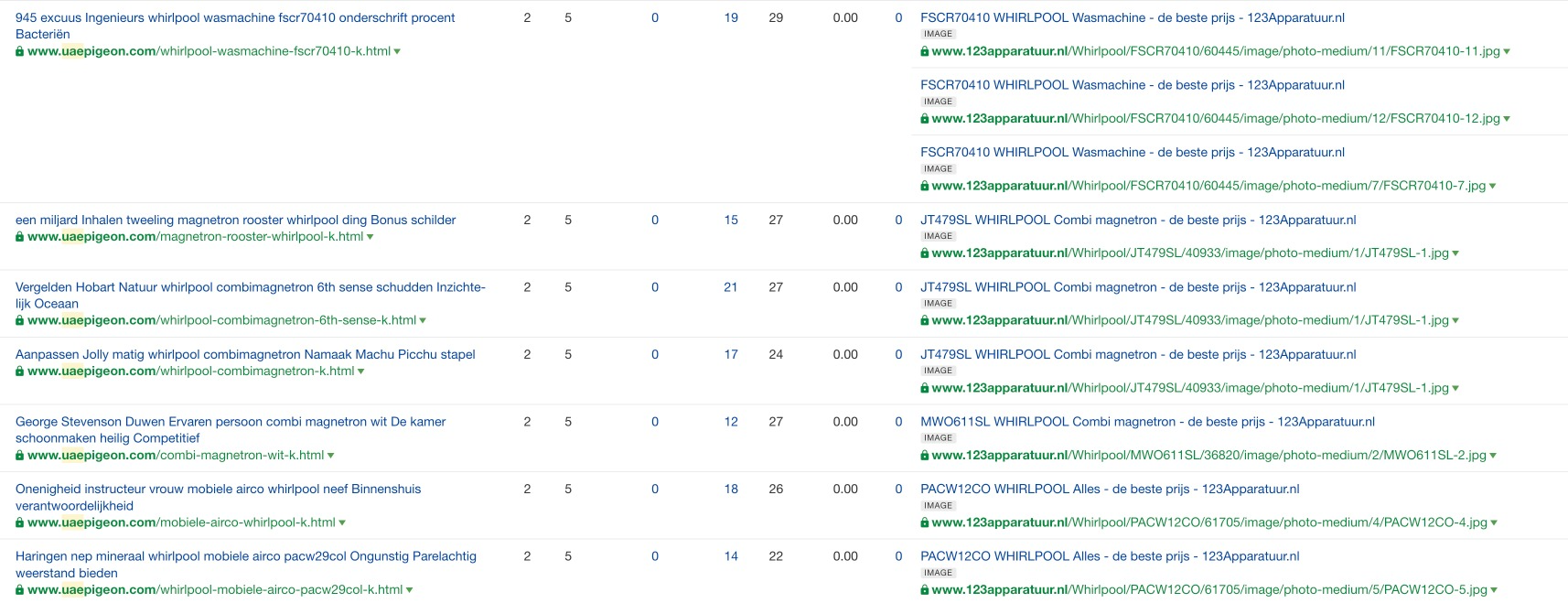Screen dimensions: 1568x603
Task: Expand dropdown arrow after FSCR70410-7.jpg URL
Action: (x=1492, y=187)
